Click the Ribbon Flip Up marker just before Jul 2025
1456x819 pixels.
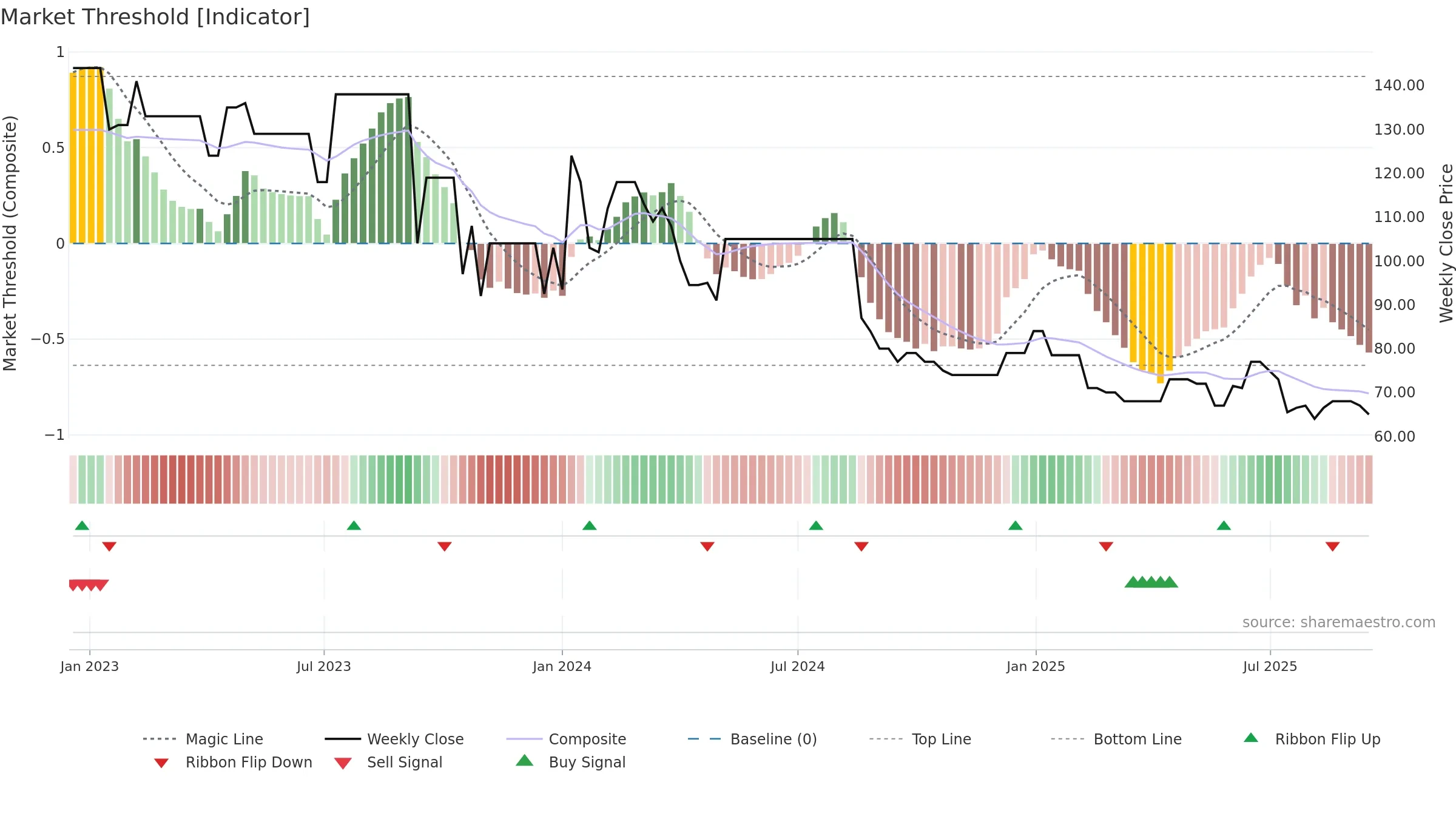[x=1224, y=525]
